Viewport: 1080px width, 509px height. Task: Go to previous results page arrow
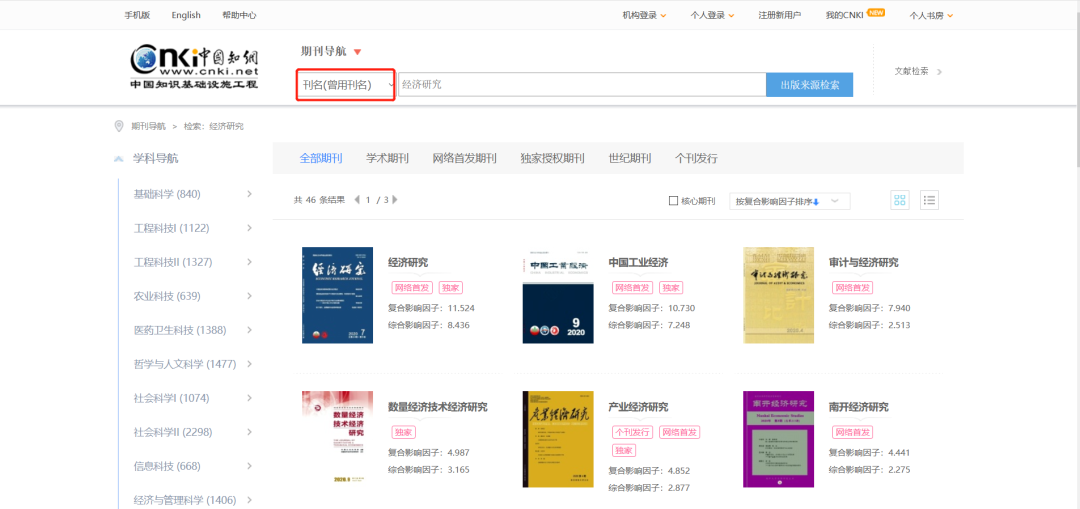click(357, 200)
